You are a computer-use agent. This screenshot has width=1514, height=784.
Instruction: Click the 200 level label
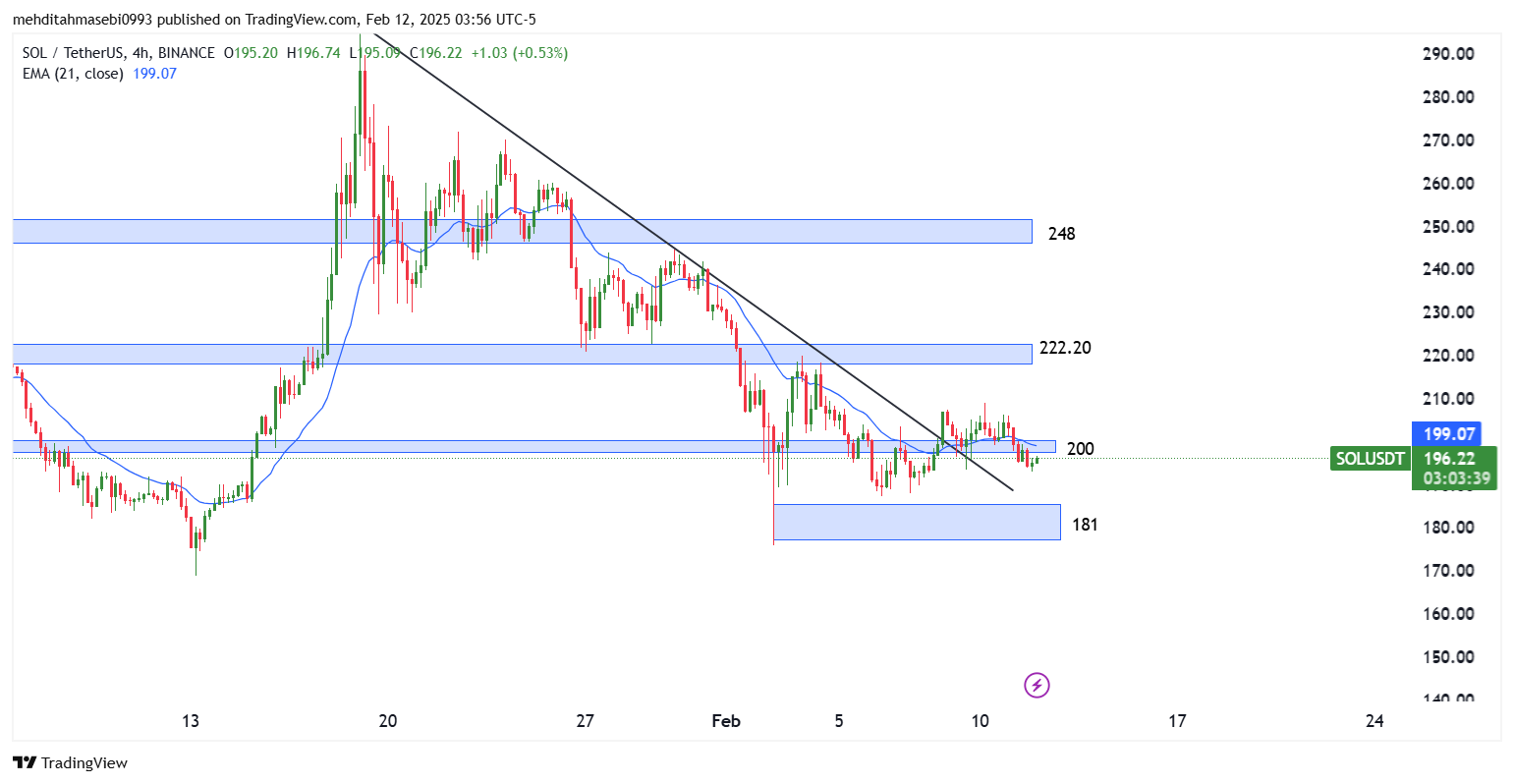[1080, 449]
